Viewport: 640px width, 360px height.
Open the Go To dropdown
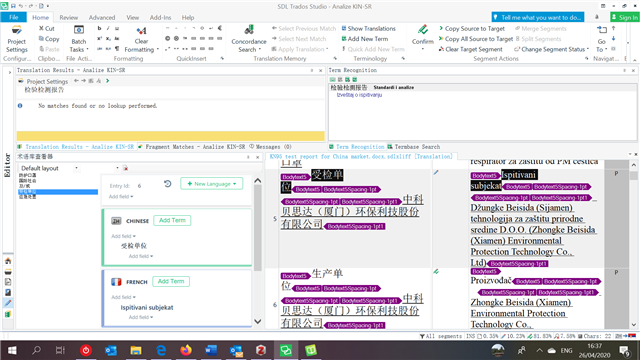point(602,39)
